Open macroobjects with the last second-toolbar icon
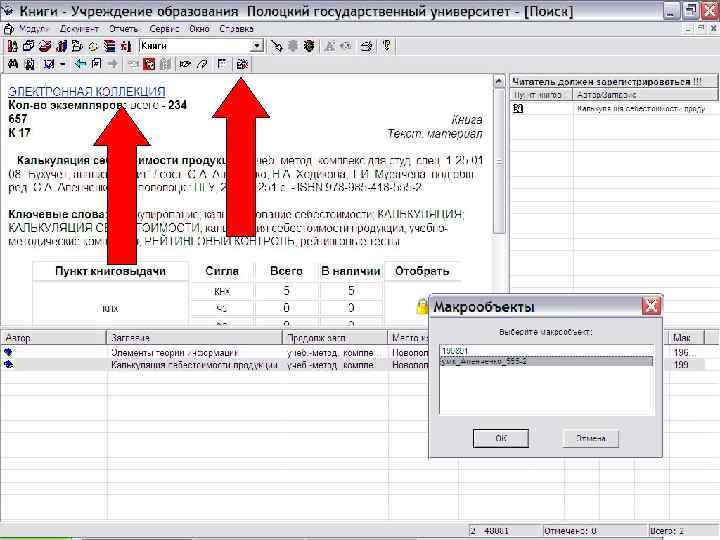The height and width of the screenshot is (540, 720). pyautogui.click(x=242, y=64)
